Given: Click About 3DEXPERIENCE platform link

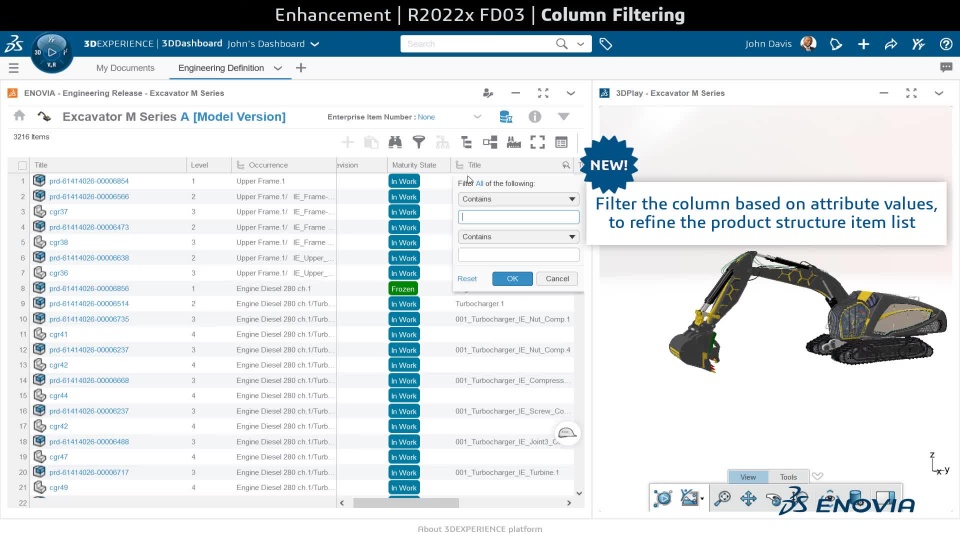Looking at the screenshot, I should point(480,529).
